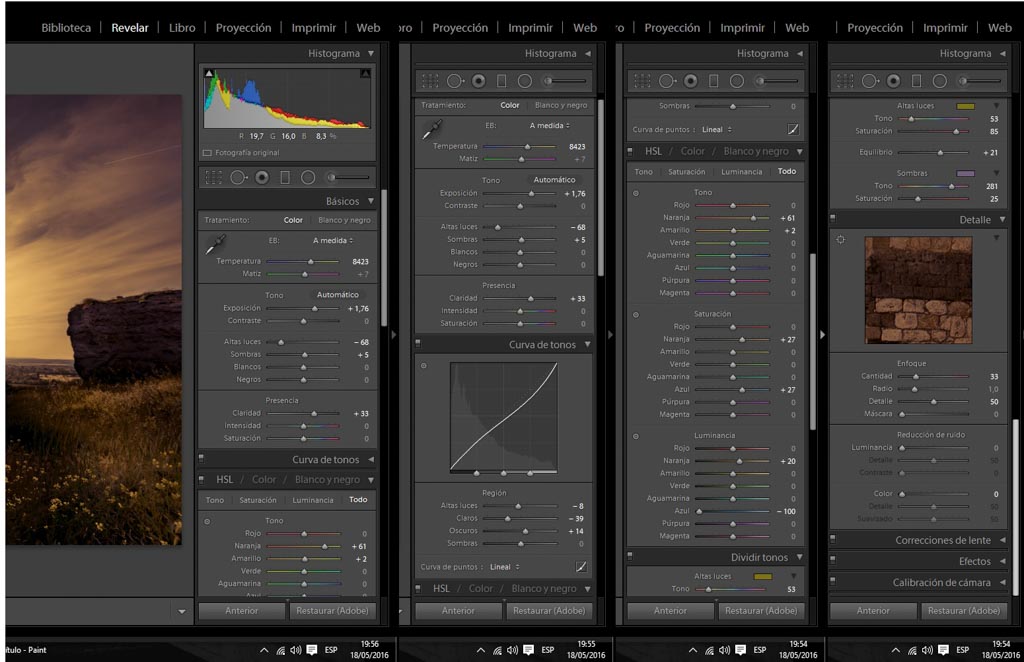Click Restaurar (Adobe) in the rightmost panel
The width and height of the screenshot is (1024, 662).
[963, 610]
